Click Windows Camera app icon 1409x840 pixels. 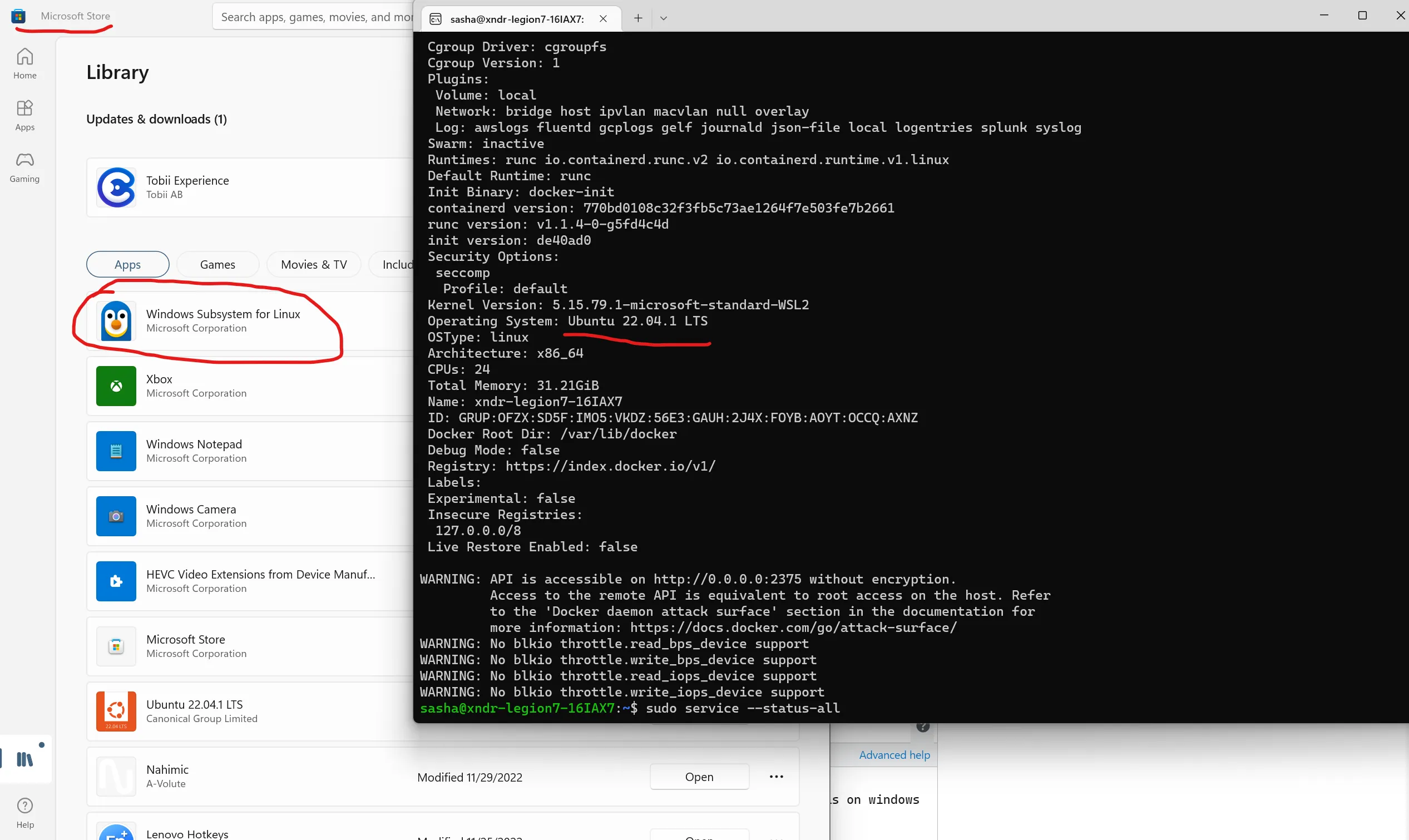click(116, 516)
